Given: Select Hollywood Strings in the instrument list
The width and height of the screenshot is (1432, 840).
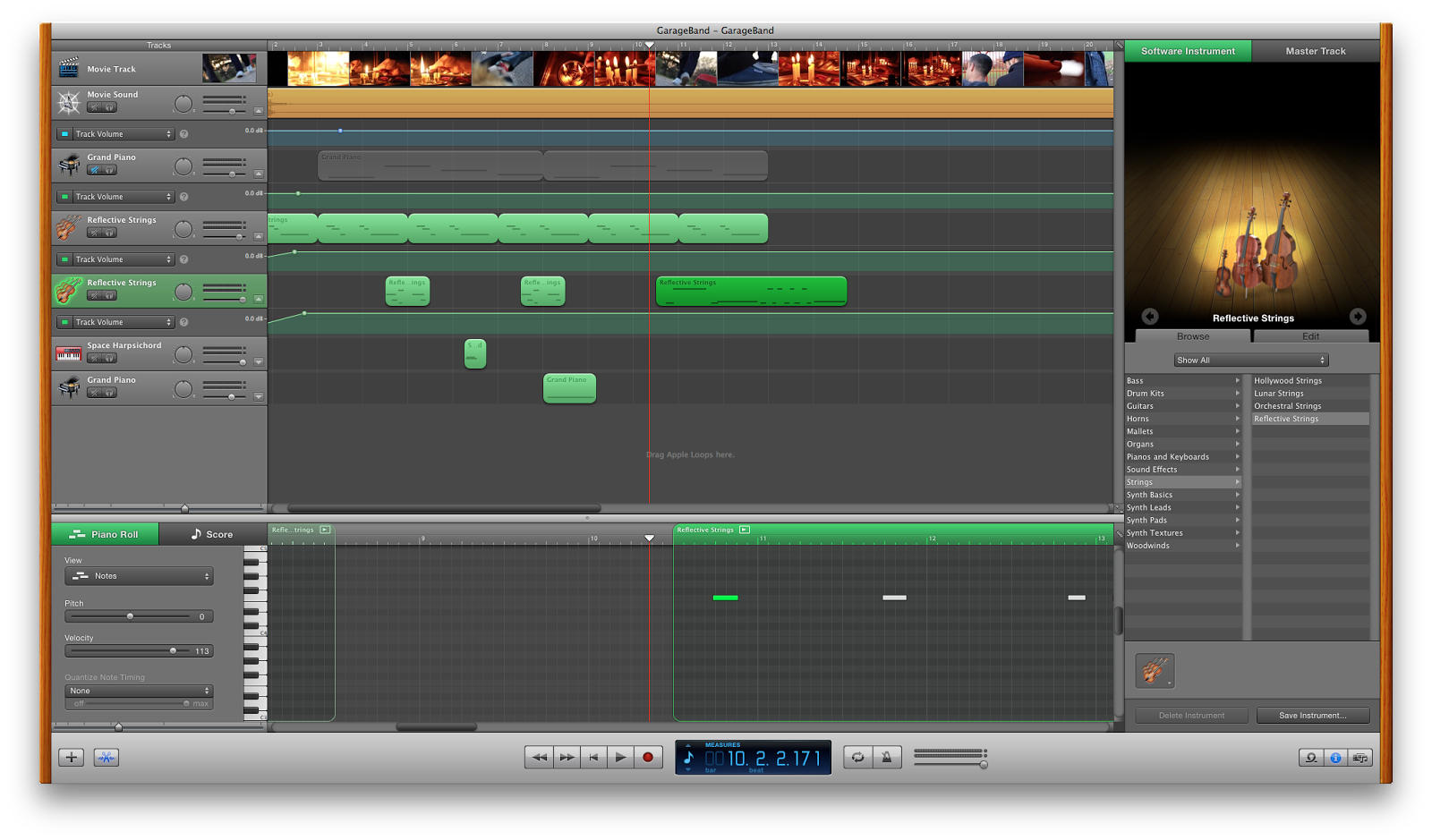Looking at the screenshot, I should click(1310, 381).
